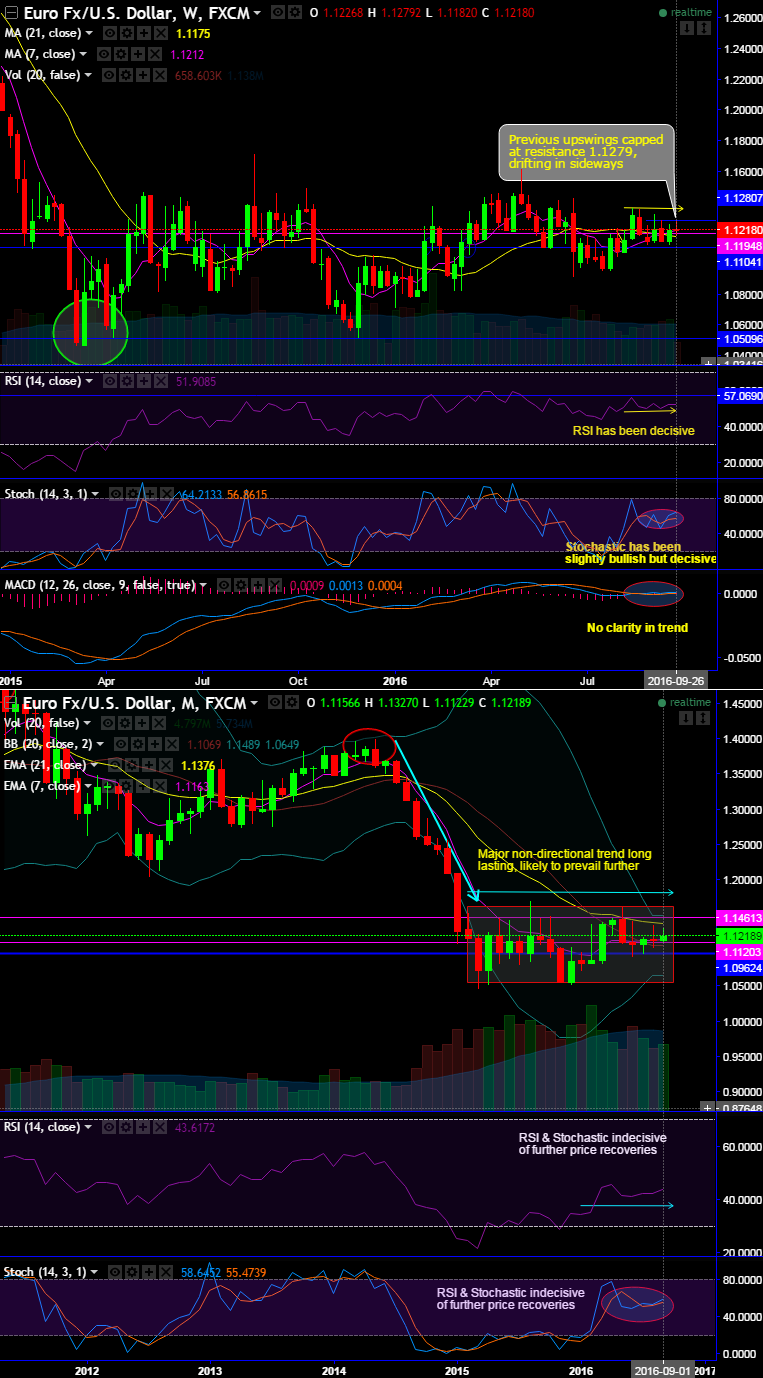Maximize monthly chart pane
The width and height of the screenshot is (763, 1378).
coord(703,718)
